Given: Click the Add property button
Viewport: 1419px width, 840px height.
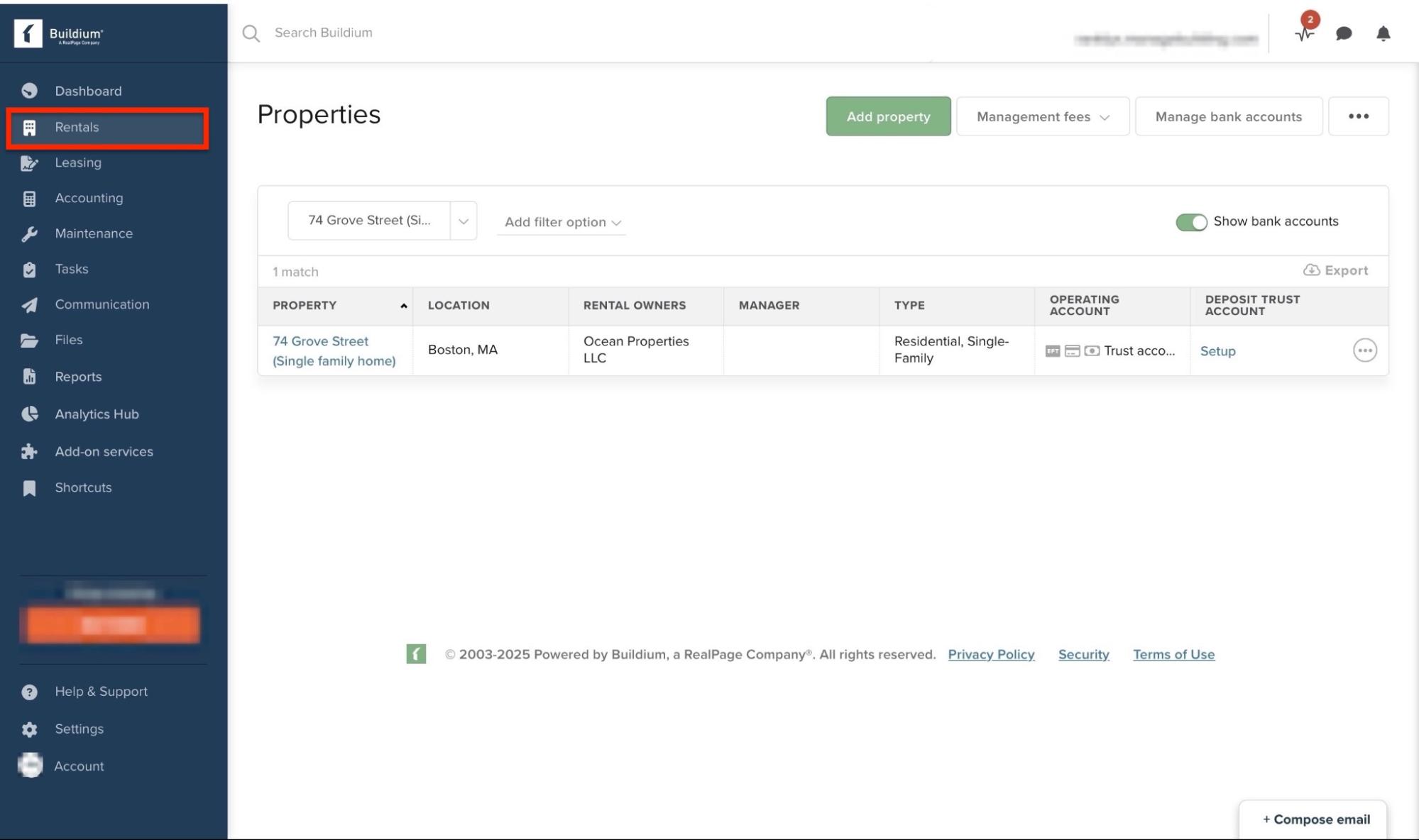Looking at the screenshot, I should [888, 116].
